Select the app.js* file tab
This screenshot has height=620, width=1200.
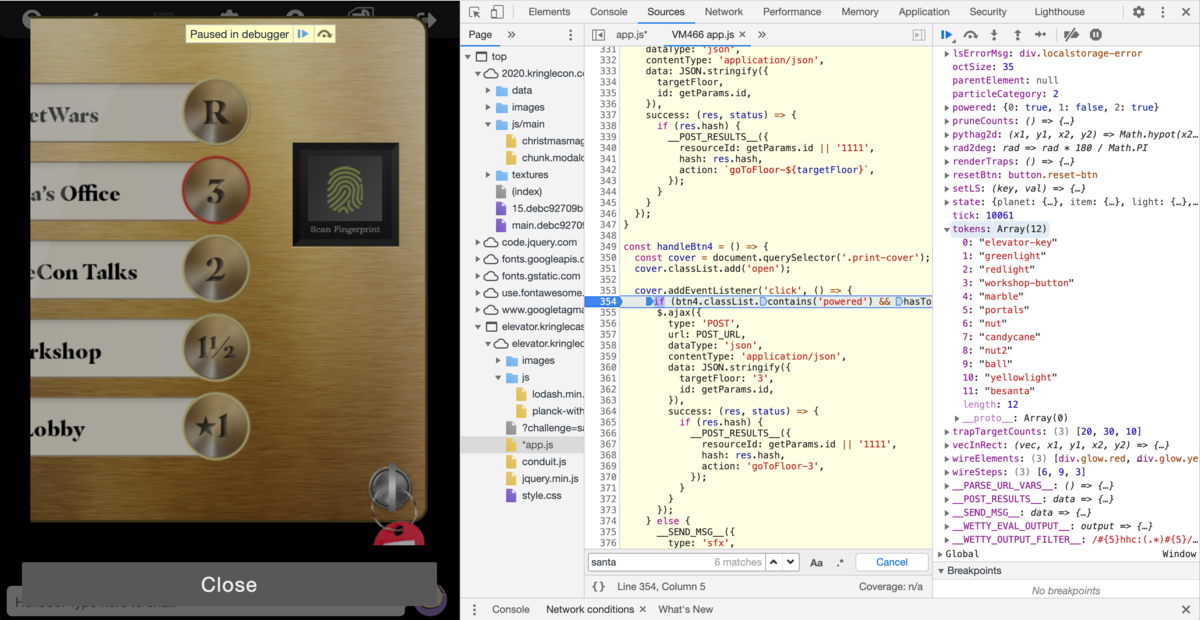(x=631, y=35)
